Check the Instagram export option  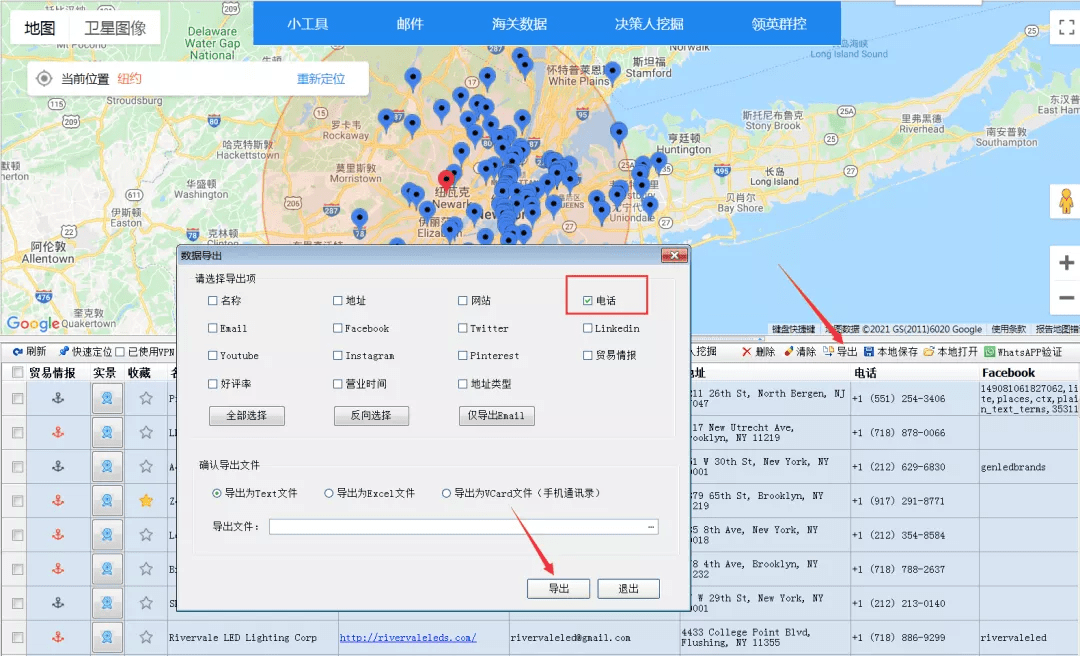(x=338, y=356)
